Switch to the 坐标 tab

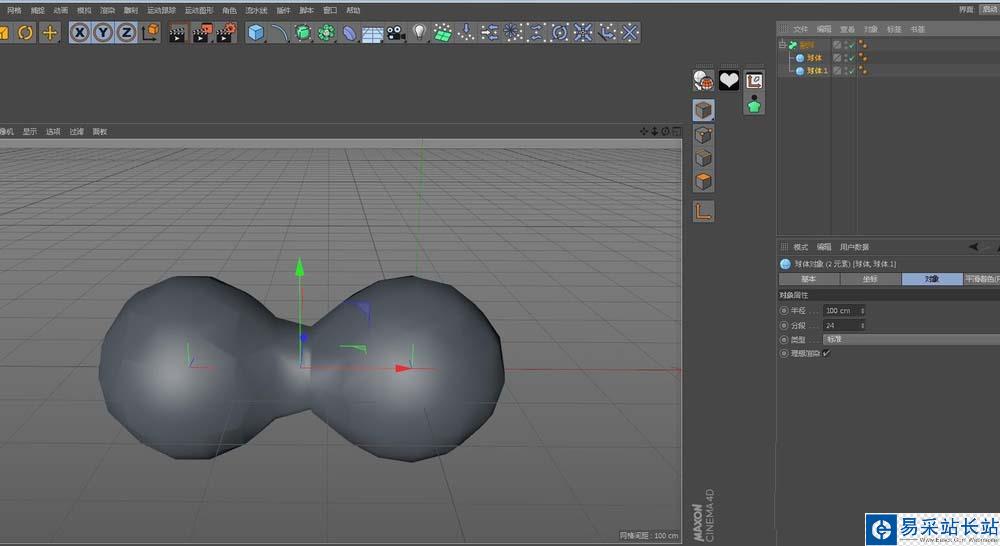[870, 279]
